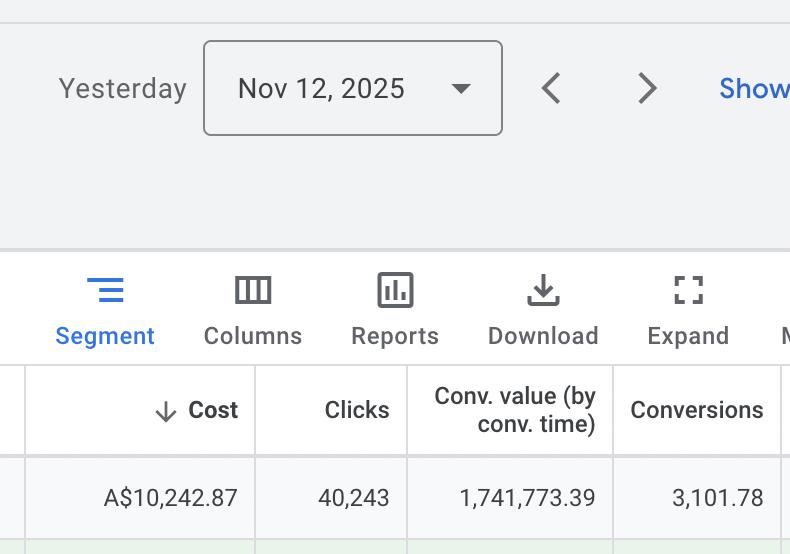Go to the previous date period arrow

551,88
